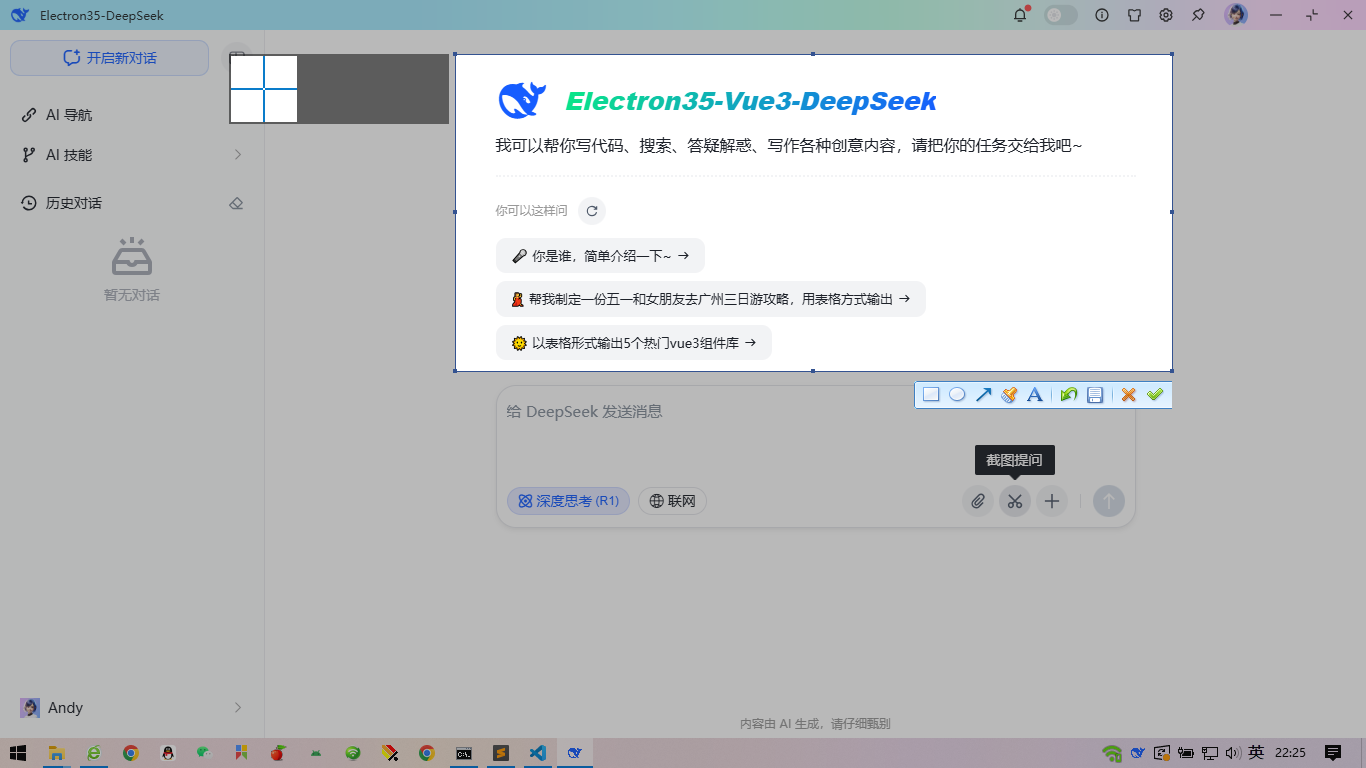Click the Electron35-Vue3-DeepSeek title text
The height and width of the screenshot is (768, 1366).
(x=751, y=101)
